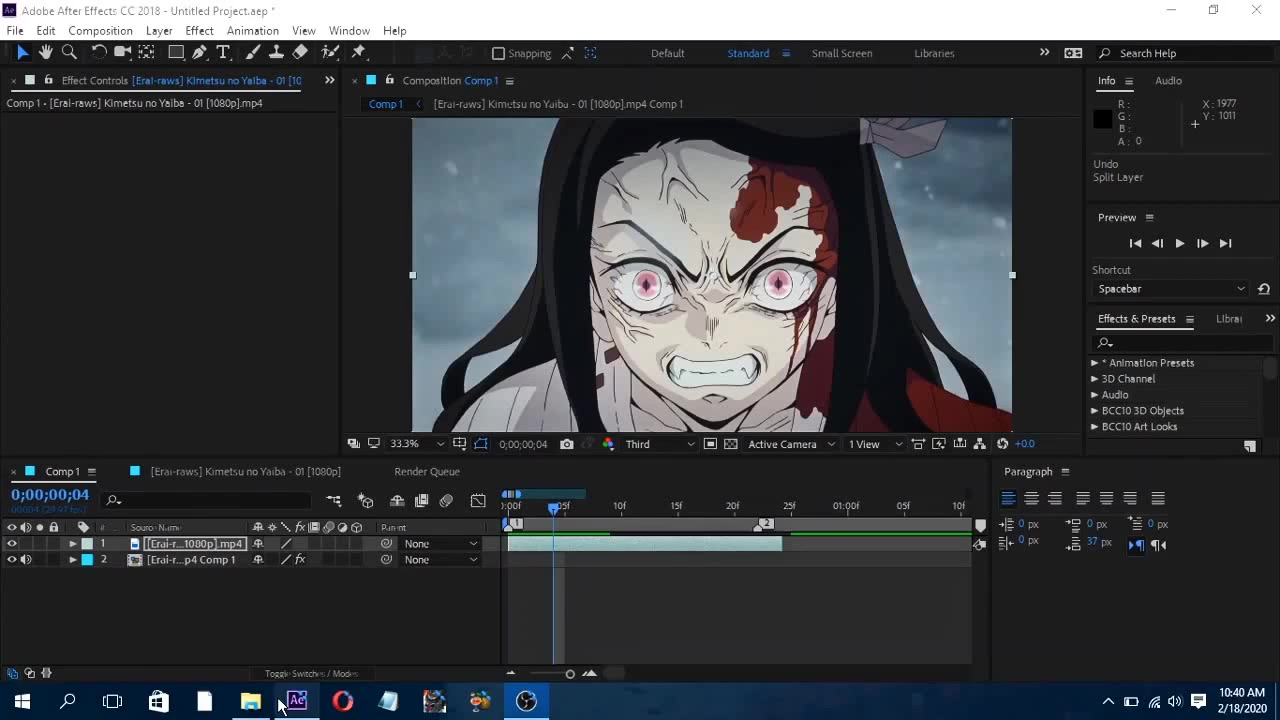Open the Composition menu
This screenshot has width=1280, height=720.
click(x=100, y=31)
